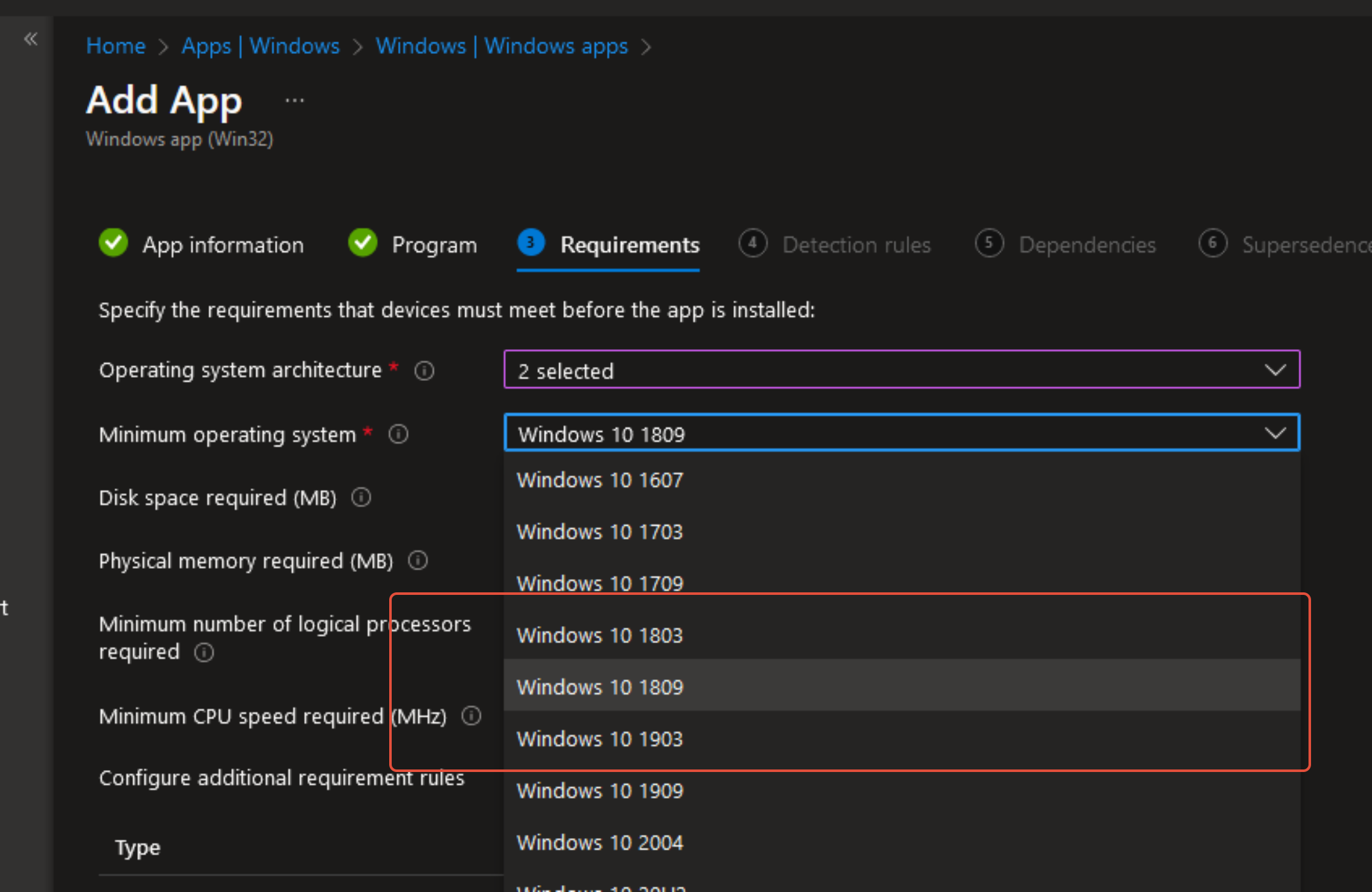Click info icon for logical processors required
The width and height of the screenshot is (1372, 892).
pos(204,652)
